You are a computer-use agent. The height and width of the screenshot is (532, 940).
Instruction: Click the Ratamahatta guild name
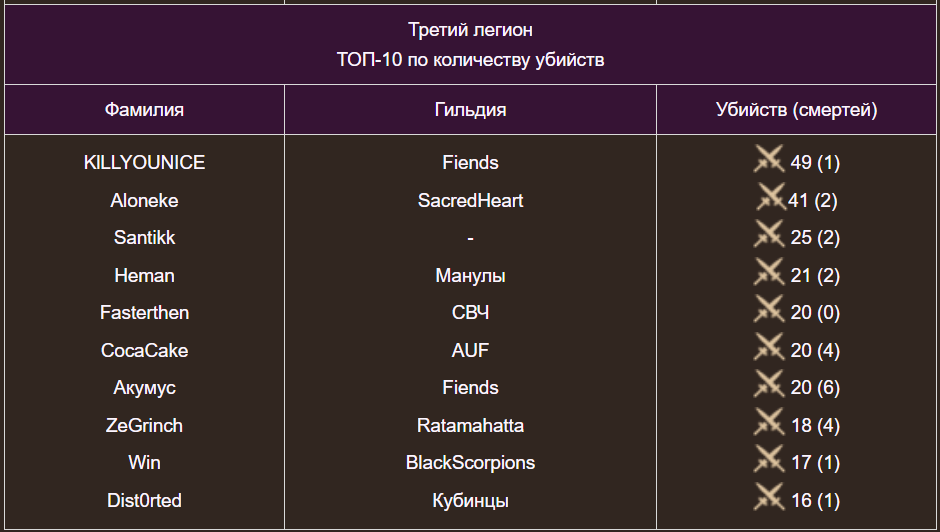[470, 425]
